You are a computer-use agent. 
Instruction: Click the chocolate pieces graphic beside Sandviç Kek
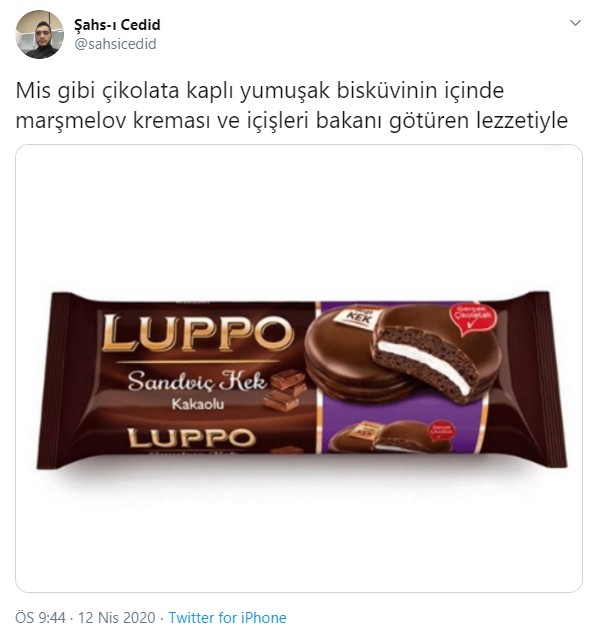(x=286, y=390)
